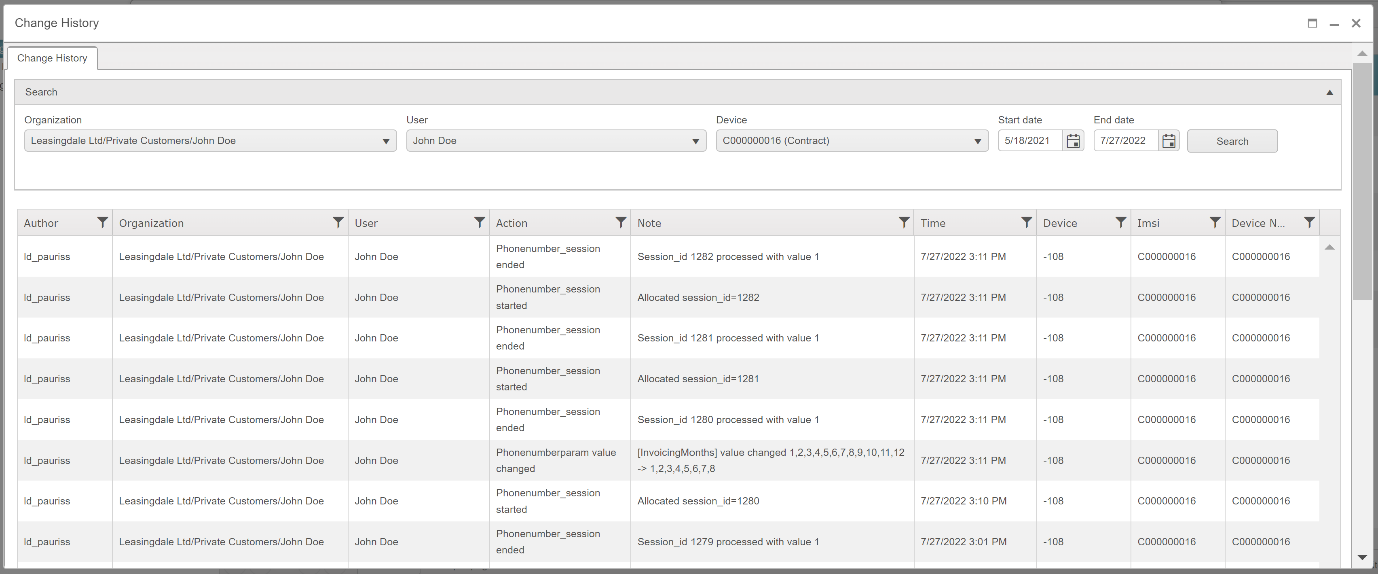This screenshot has width=1378, height=574.
Task: Open Start date calendar picker
Action: click(1073, 141)
